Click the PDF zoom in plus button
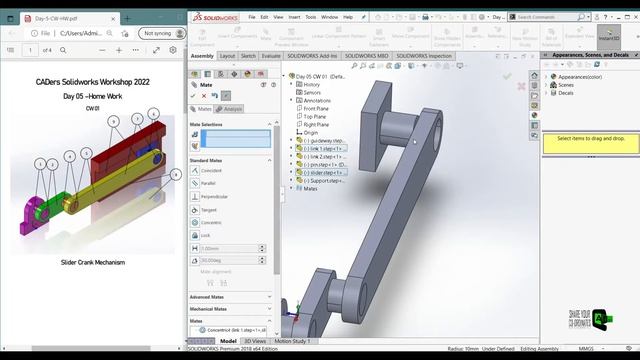Viewport: 640px width, 360px height. click(119, 50)
